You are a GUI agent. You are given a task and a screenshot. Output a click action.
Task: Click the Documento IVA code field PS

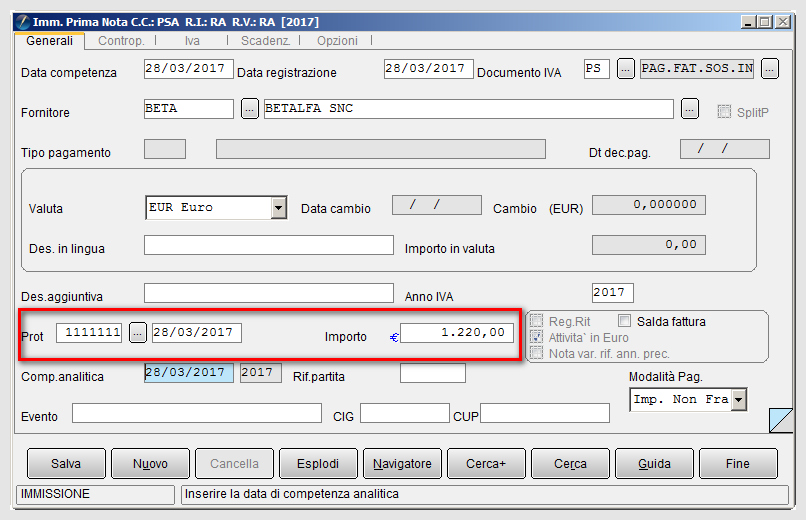click(x=597, y=68)
